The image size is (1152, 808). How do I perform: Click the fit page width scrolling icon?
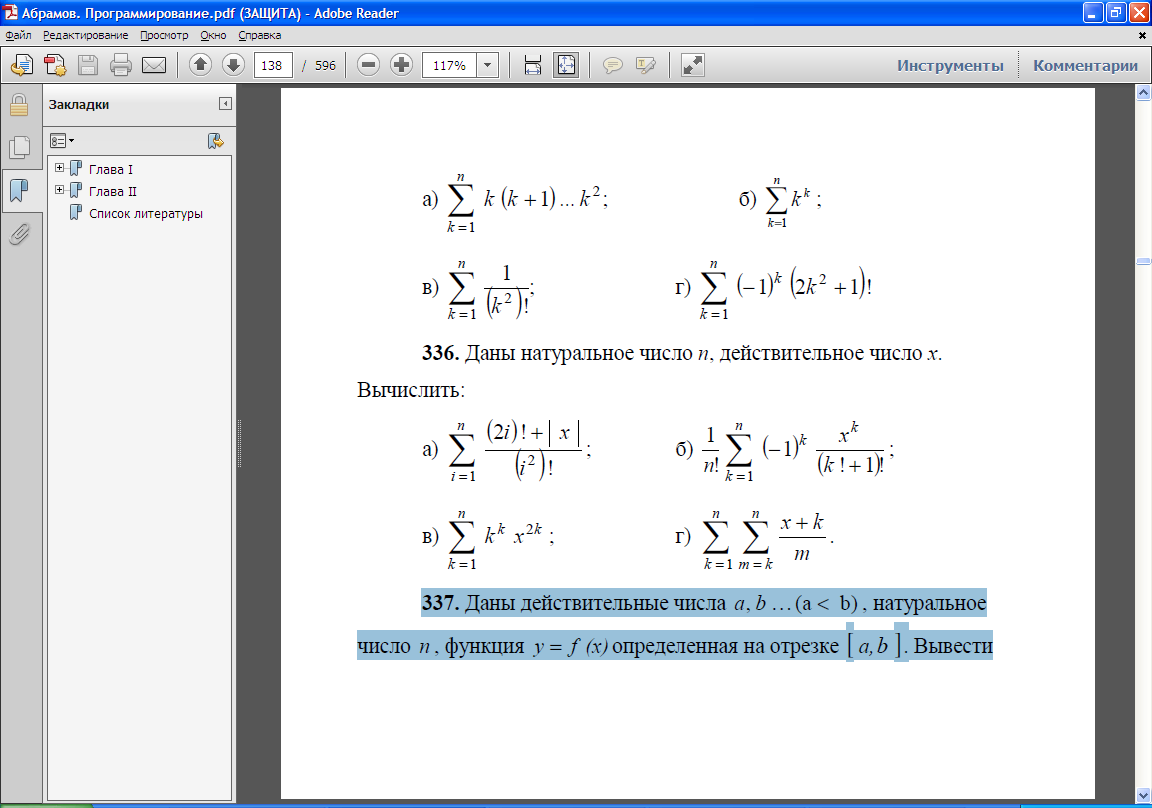(533, 65)
